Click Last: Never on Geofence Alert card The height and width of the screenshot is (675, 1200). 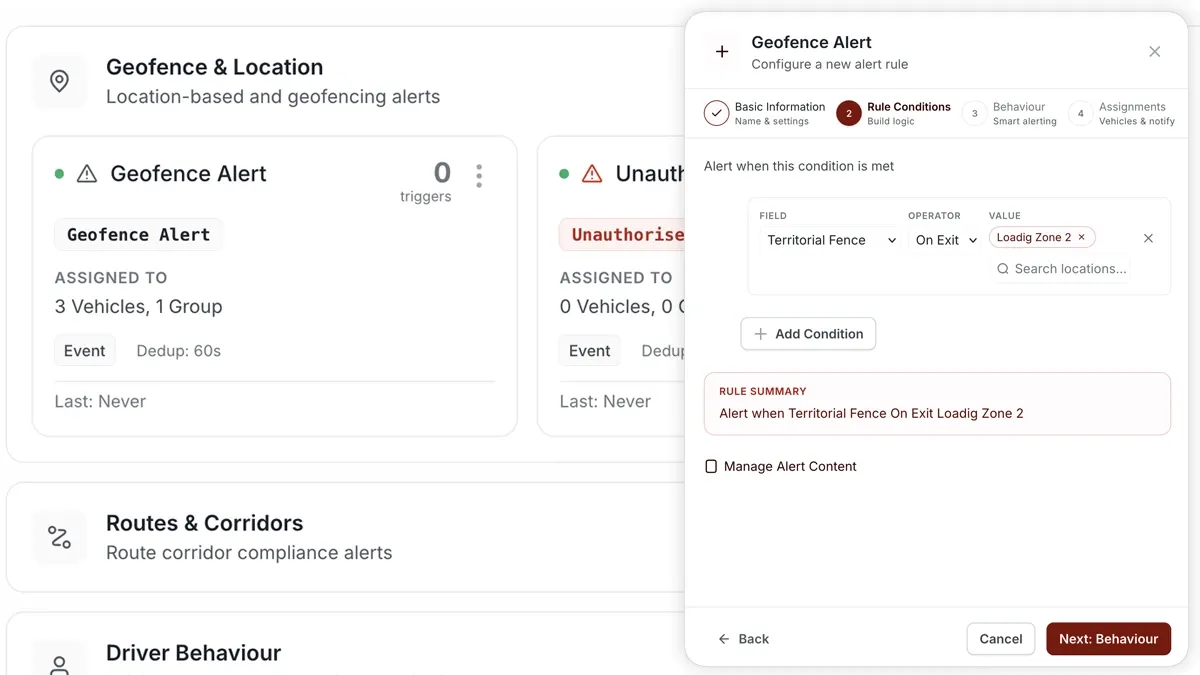[x=100, y=401]
